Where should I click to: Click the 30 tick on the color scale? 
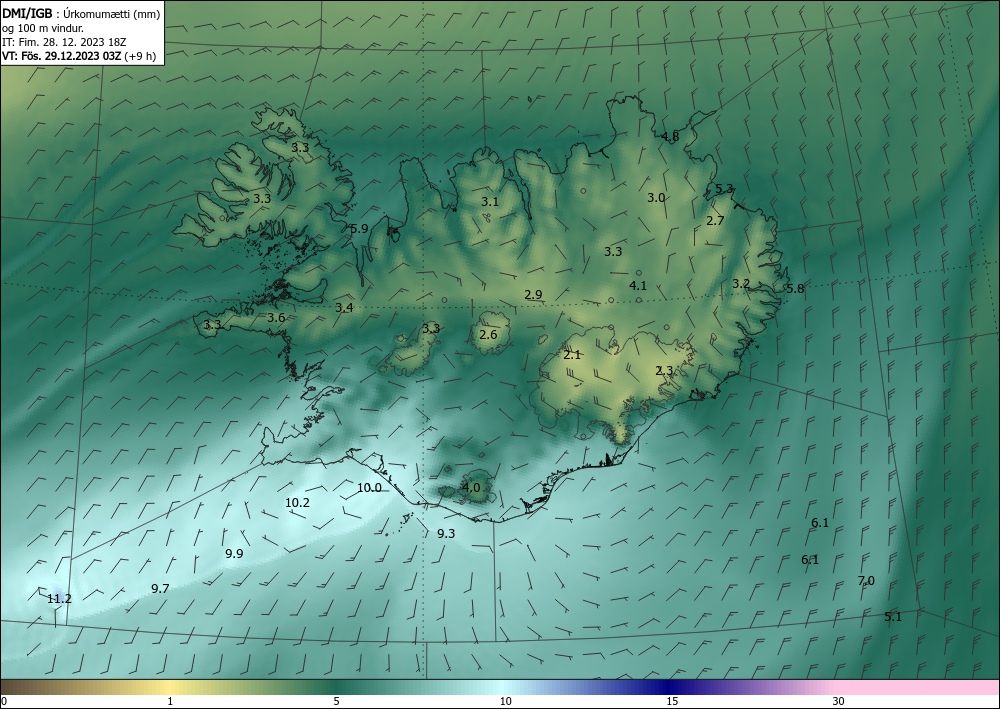coord(839,701)
